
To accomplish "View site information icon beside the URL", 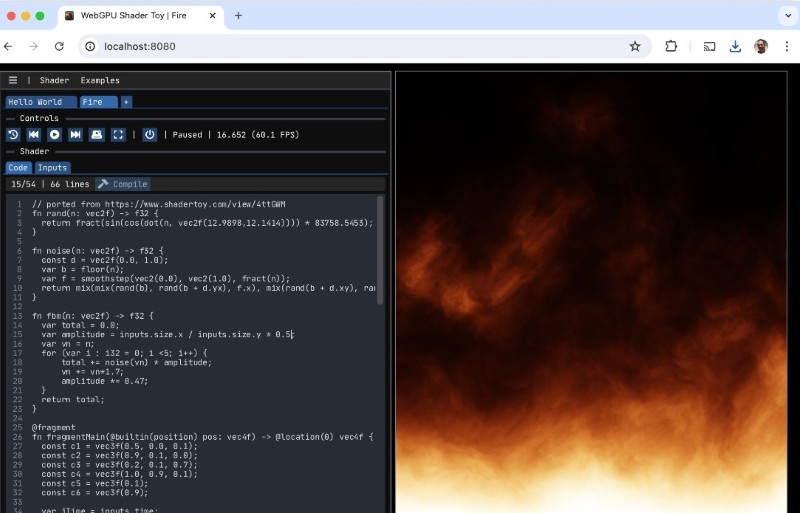I will (x=90, y=46).
